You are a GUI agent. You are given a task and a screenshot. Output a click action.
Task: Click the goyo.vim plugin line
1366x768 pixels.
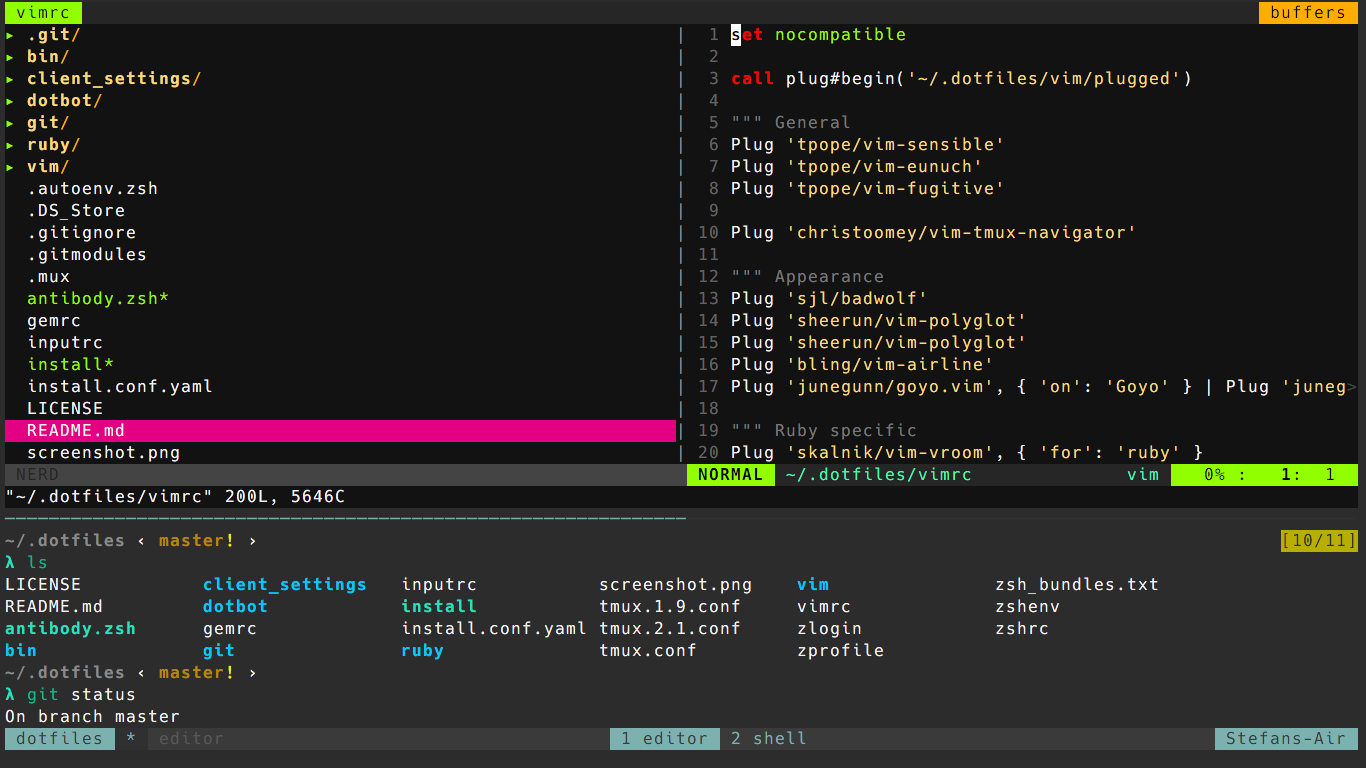pos(1043,387)
